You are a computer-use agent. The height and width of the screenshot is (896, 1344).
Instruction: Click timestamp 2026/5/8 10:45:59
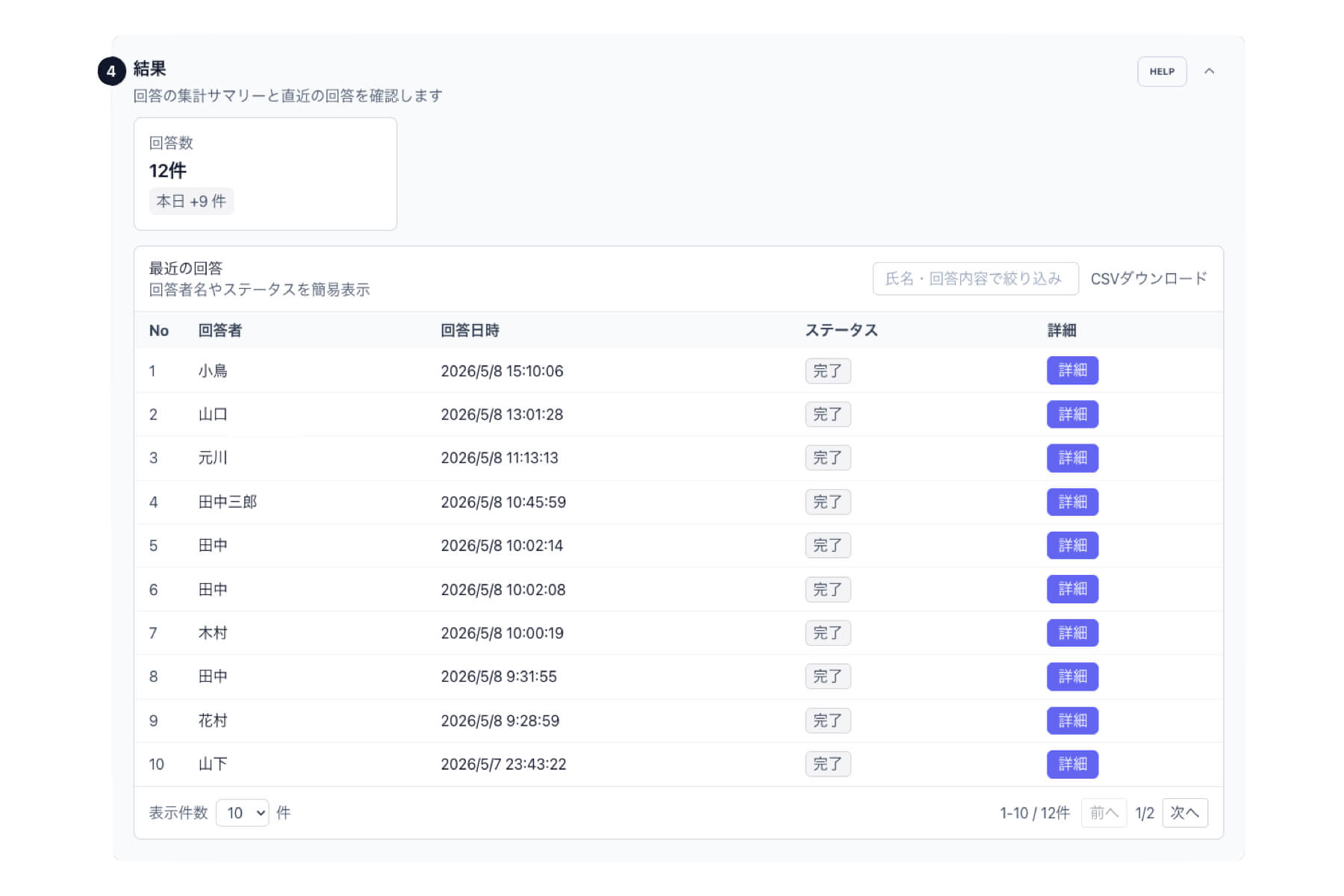(503, 502)
